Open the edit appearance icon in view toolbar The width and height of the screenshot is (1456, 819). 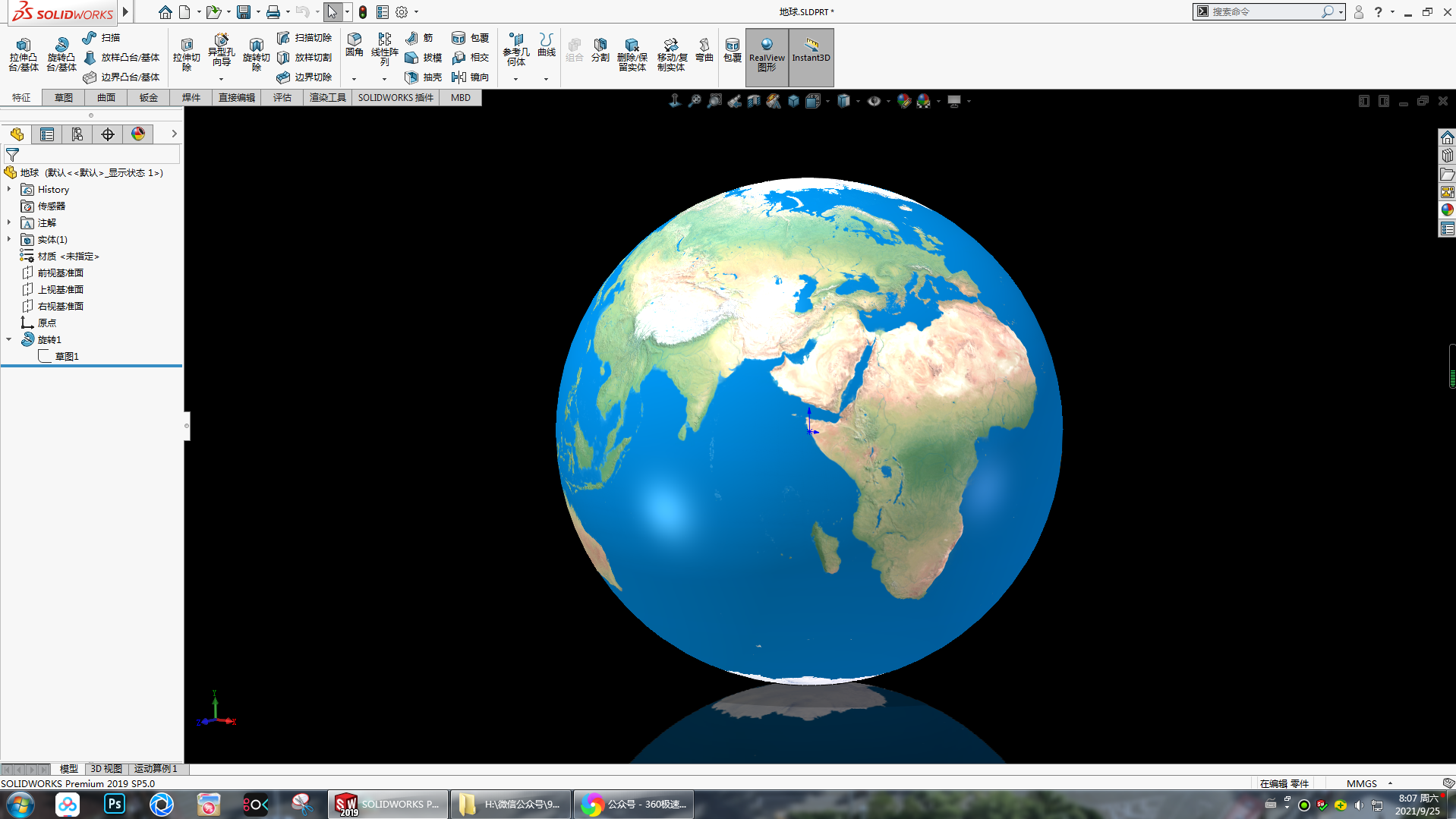click(x=903, y=101)
